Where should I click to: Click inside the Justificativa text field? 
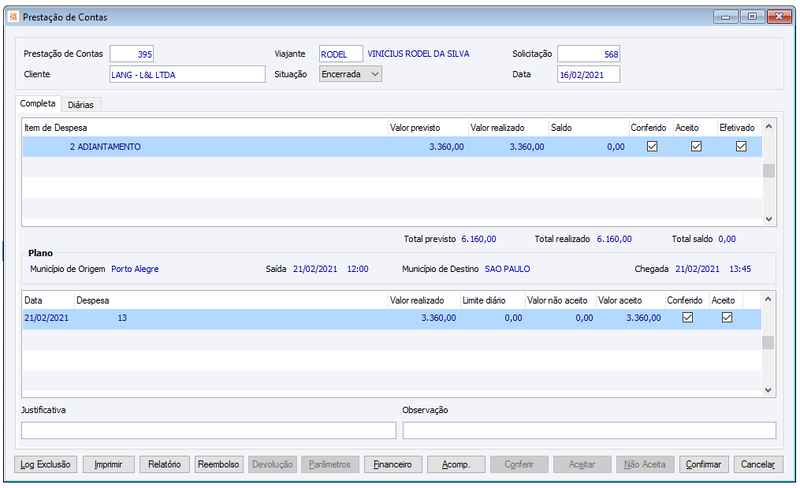pos(209,430)
